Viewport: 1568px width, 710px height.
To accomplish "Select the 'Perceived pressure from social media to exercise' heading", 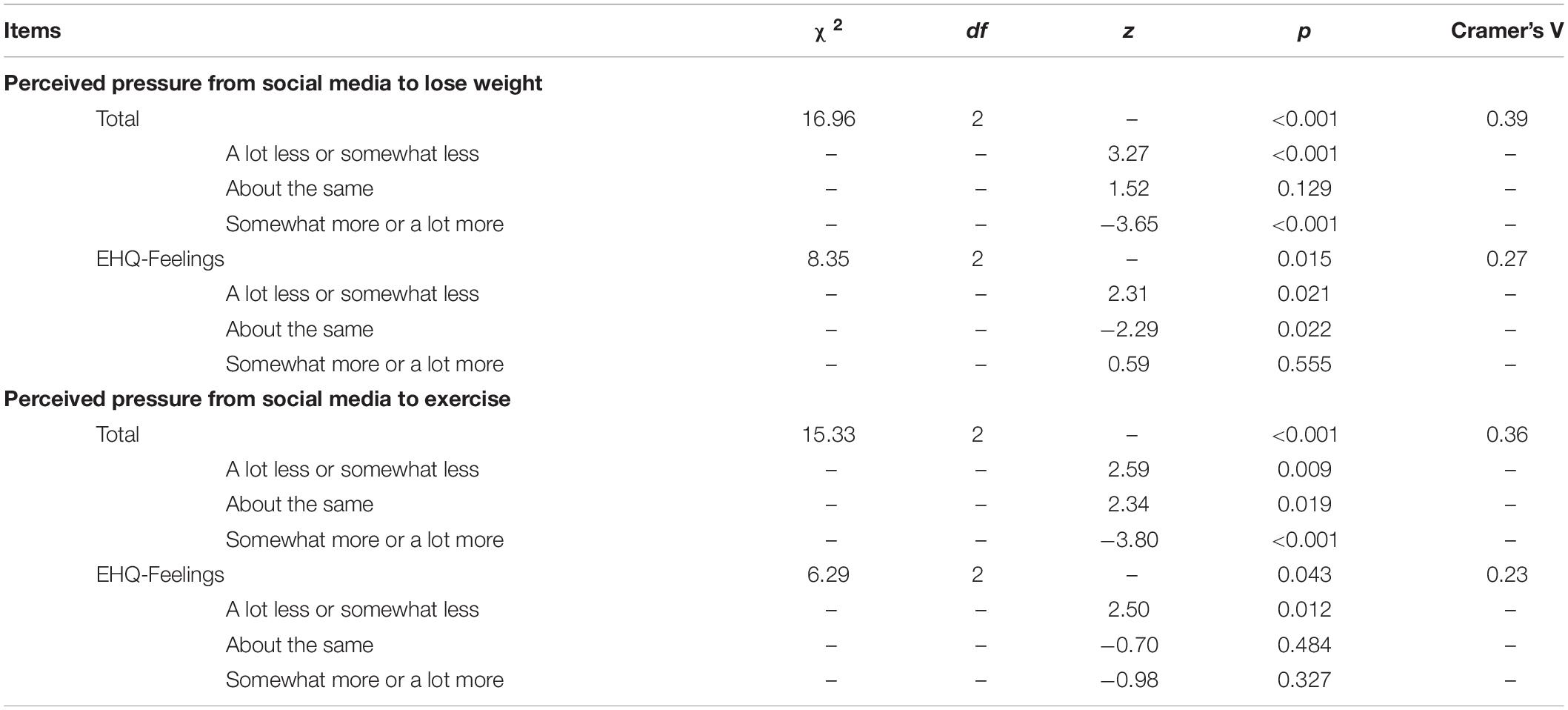I will point(257,399).
